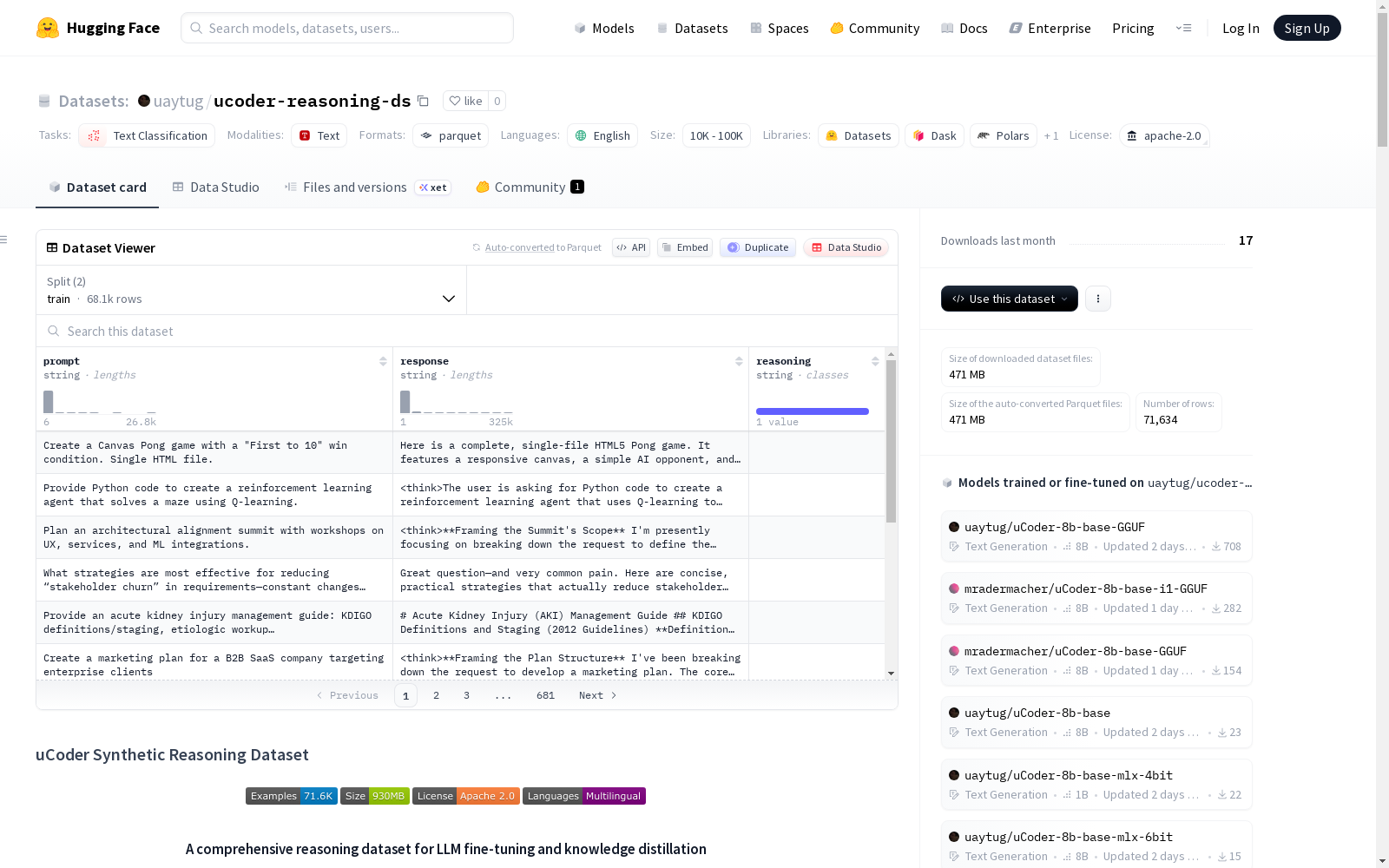Click the reasoning column value bar
The image size is (1389, 868).
click(x=813, y=411)
